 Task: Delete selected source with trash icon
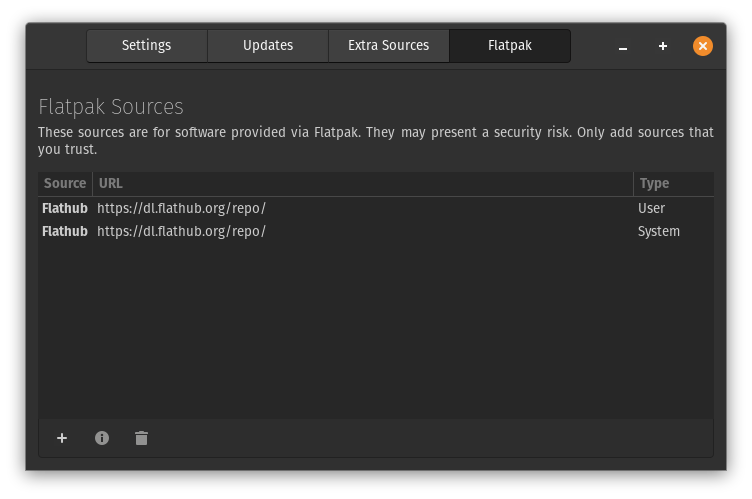tap(141, 438)
